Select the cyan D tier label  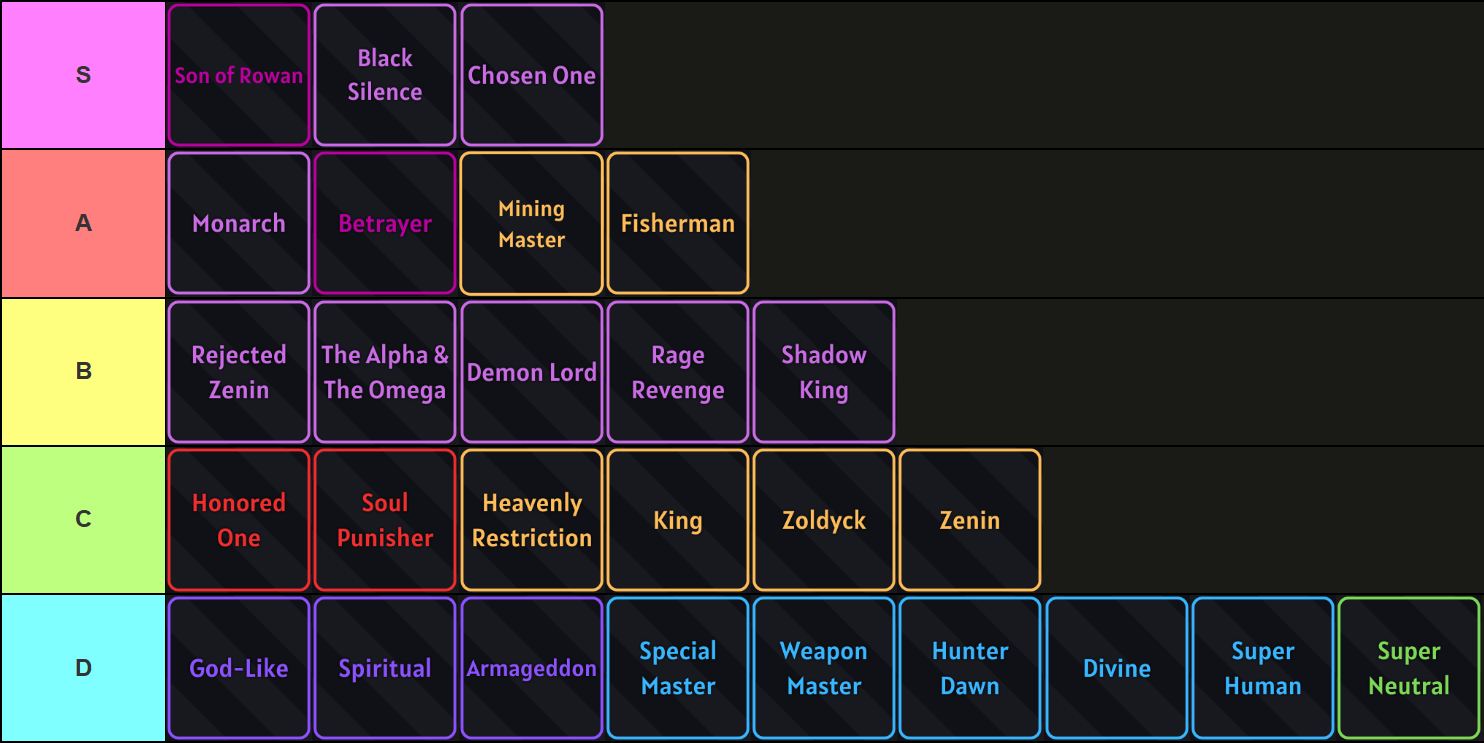coord(83,668)
